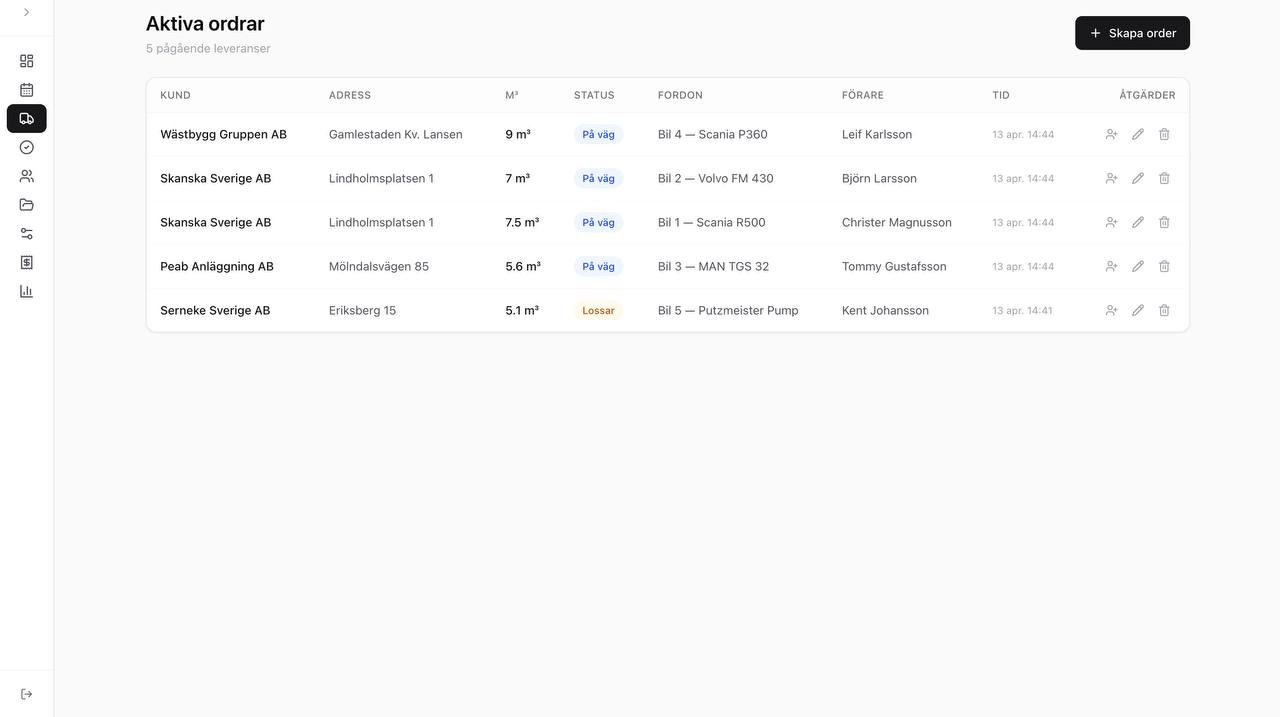Click the logout icon at sidebar bottom
This screenshot has width=1280, height=717.
(x=26, y=694)
